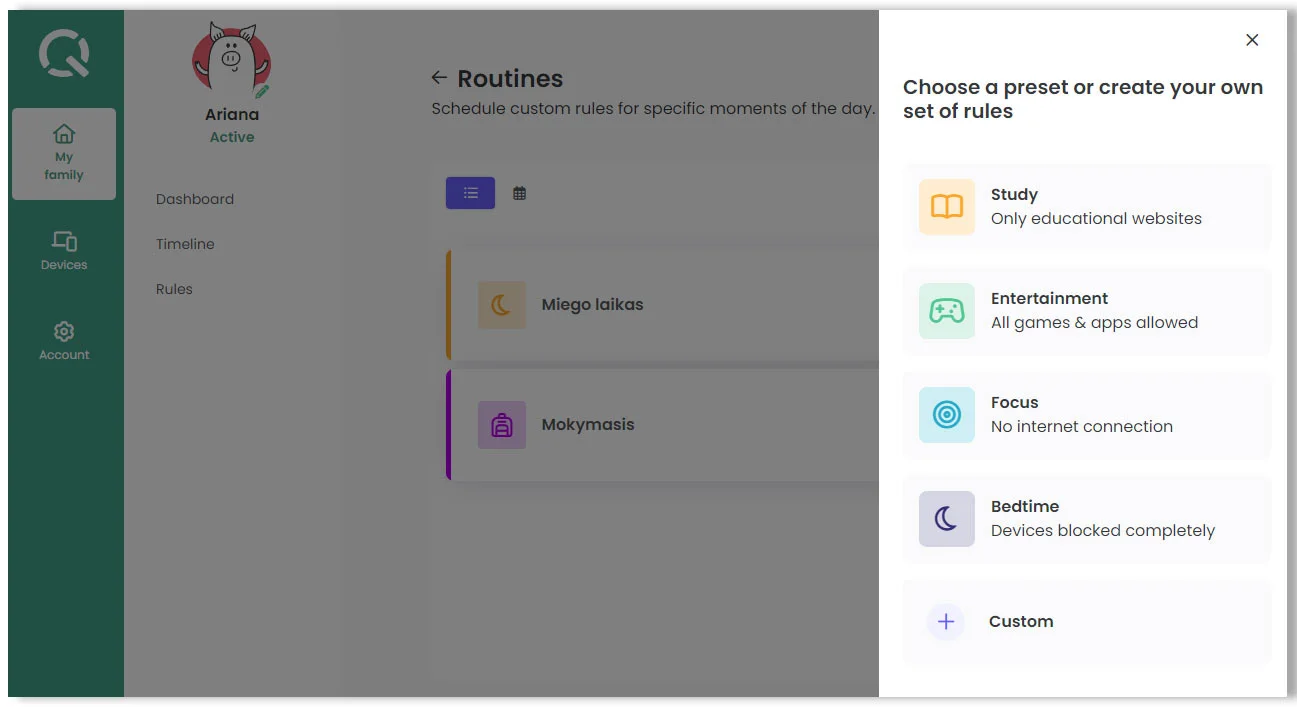The image size is (1297, 707).
Task: Click Ariana's profile avatar
Action: (231, 62)
